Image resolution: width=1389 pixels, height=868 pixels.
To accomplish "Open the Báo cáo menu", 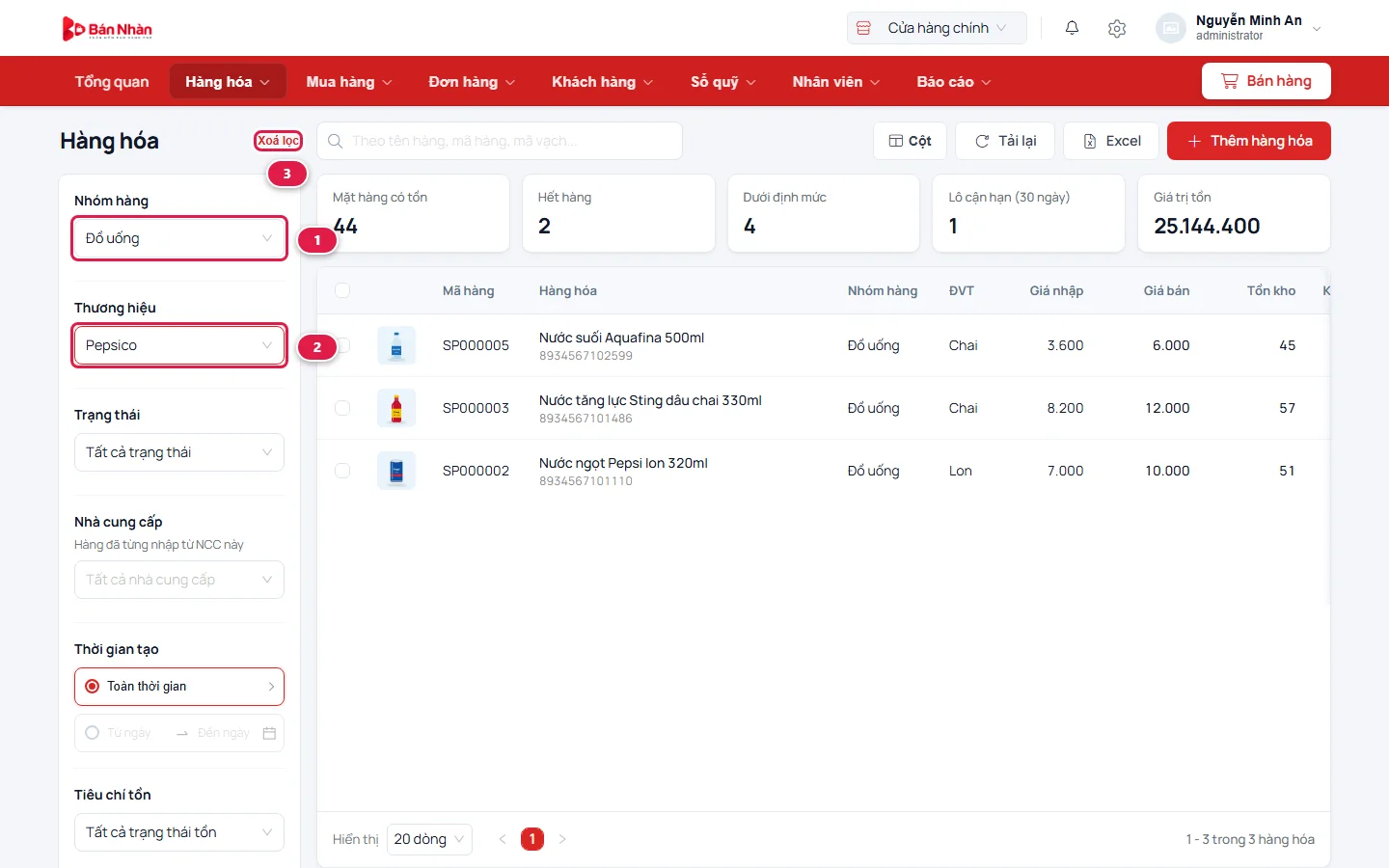I will coord(954,82).
